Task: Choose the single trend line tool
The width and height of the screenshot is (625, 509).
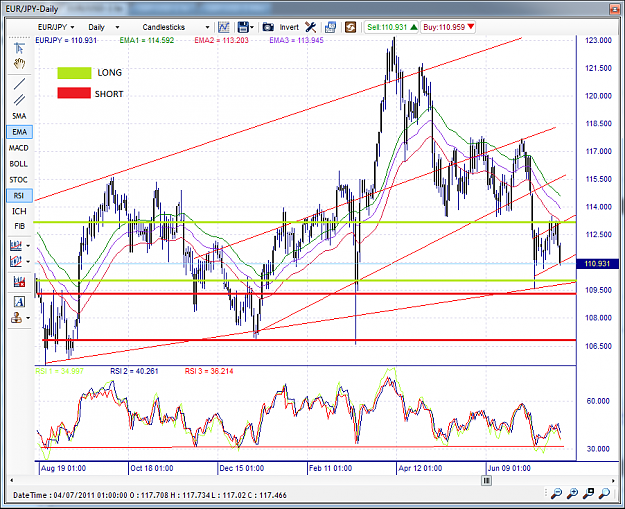Action: pyautogui.click(x=19, y=84)
